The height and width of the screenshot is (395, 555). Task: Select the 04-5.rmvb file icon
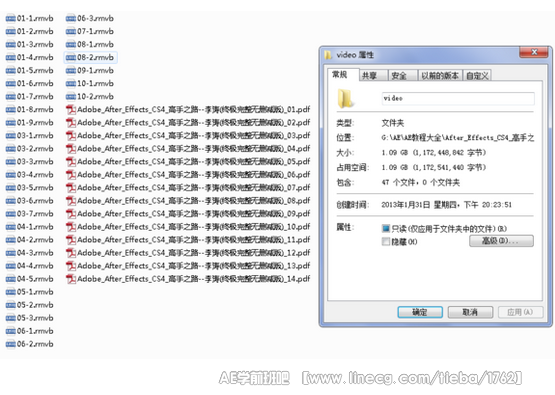[x=11, y=279]
